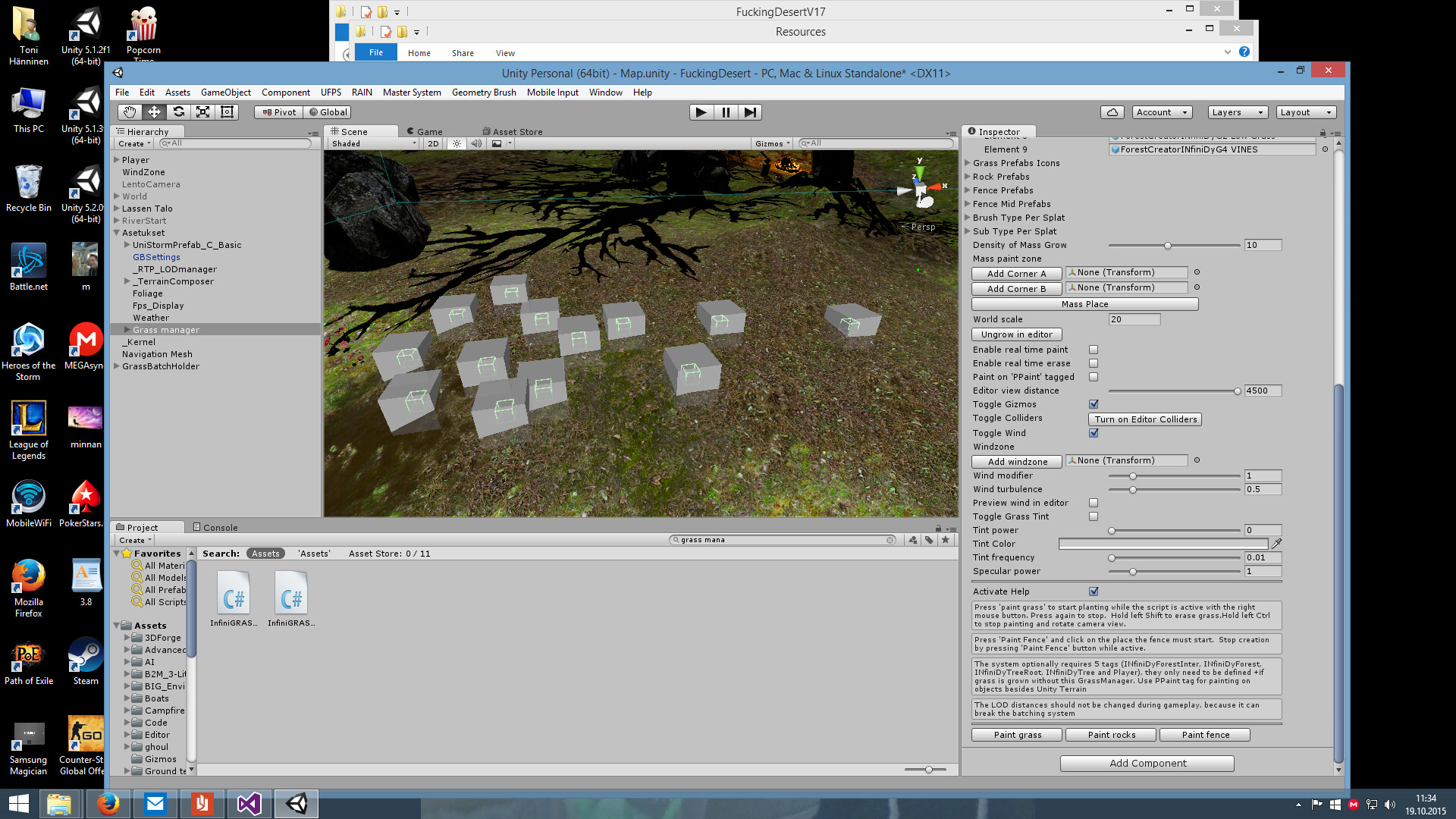
Task: Open the Layers dropdown
Action: pyautogui.click(x=1237, y=111)
